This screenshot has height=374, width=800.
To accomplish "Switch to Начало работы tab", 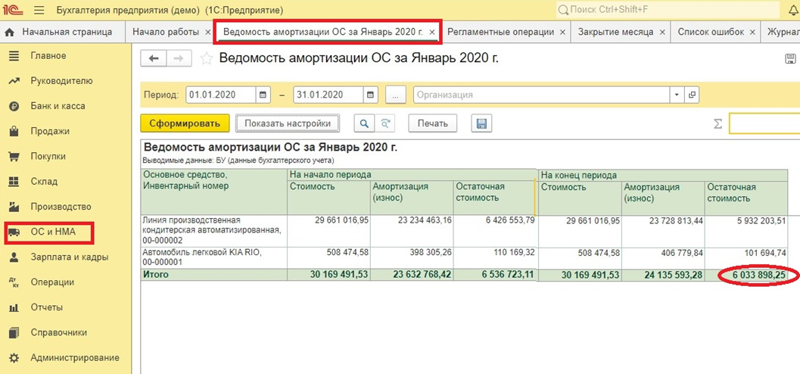I will point(166,32).
